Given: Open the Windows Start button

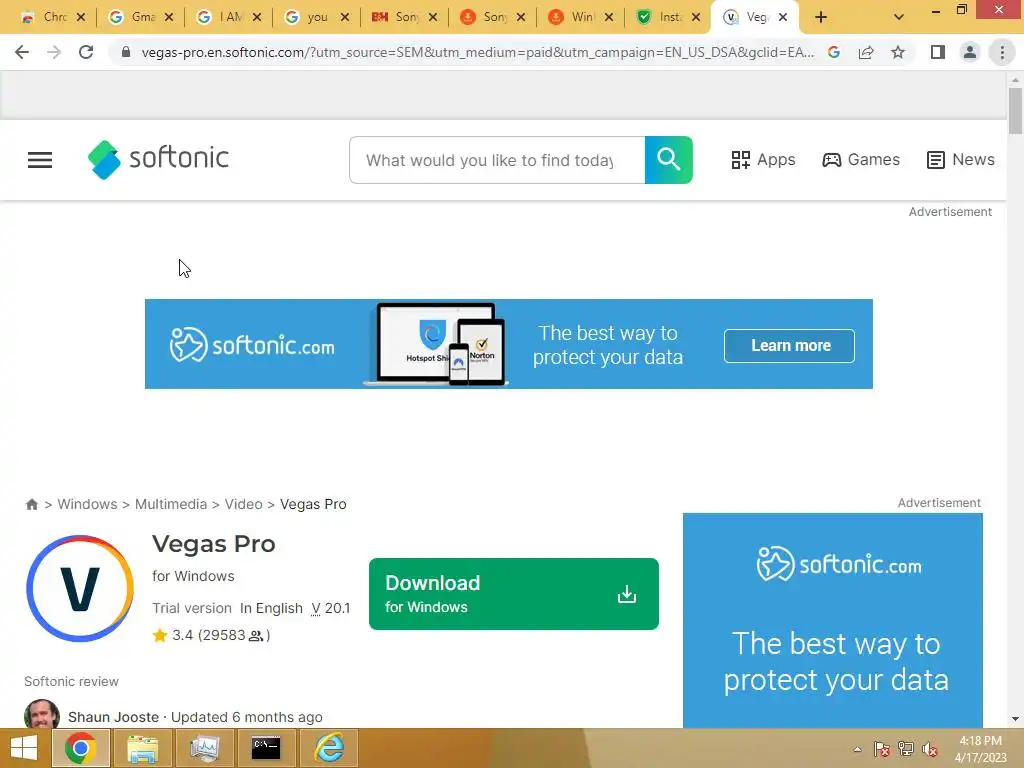Looking at the screenshot, I should 24,748.
